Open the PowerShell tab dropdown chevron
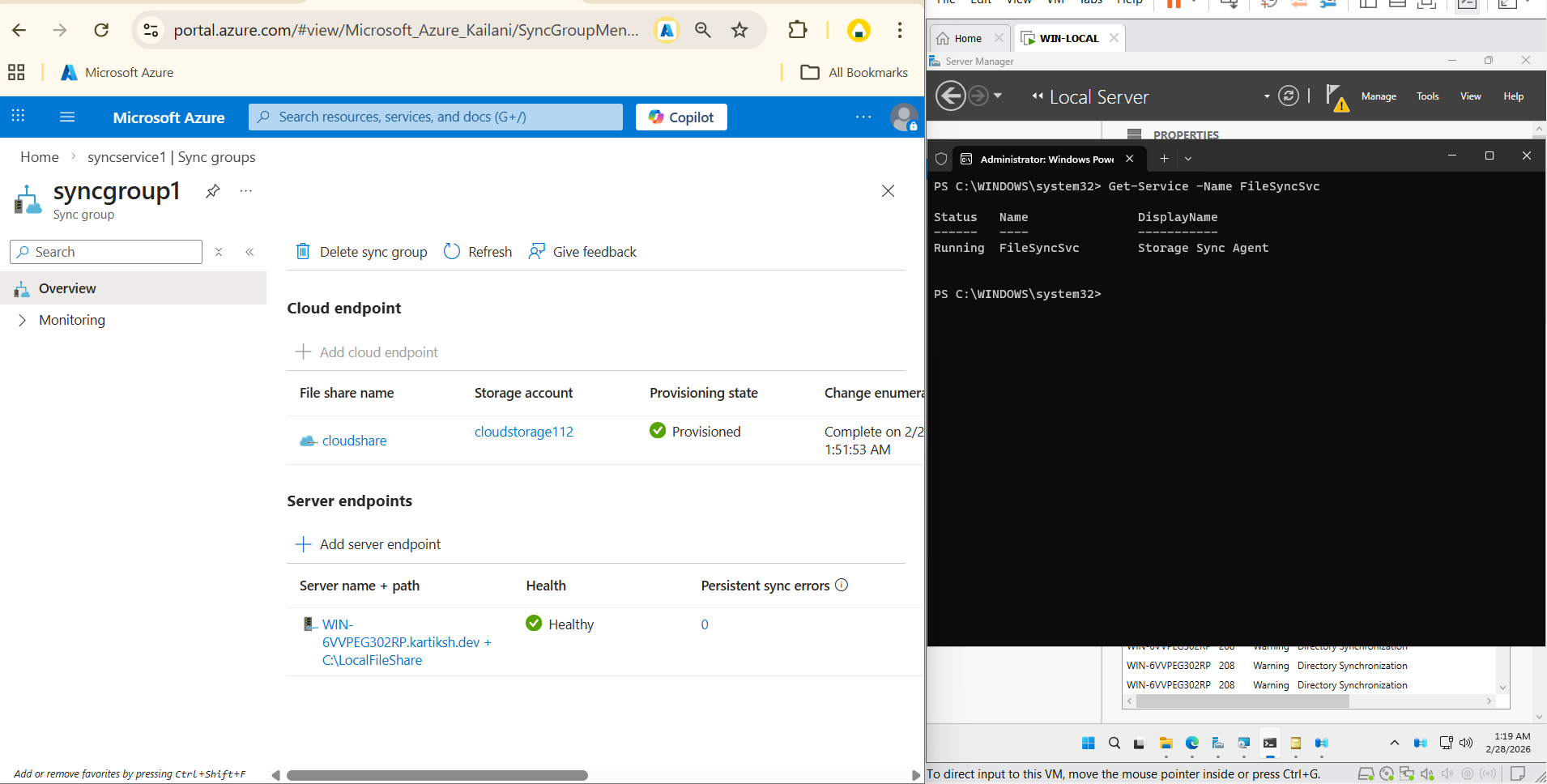This screenshot has width=1547, height=784. pos(1188,159)
